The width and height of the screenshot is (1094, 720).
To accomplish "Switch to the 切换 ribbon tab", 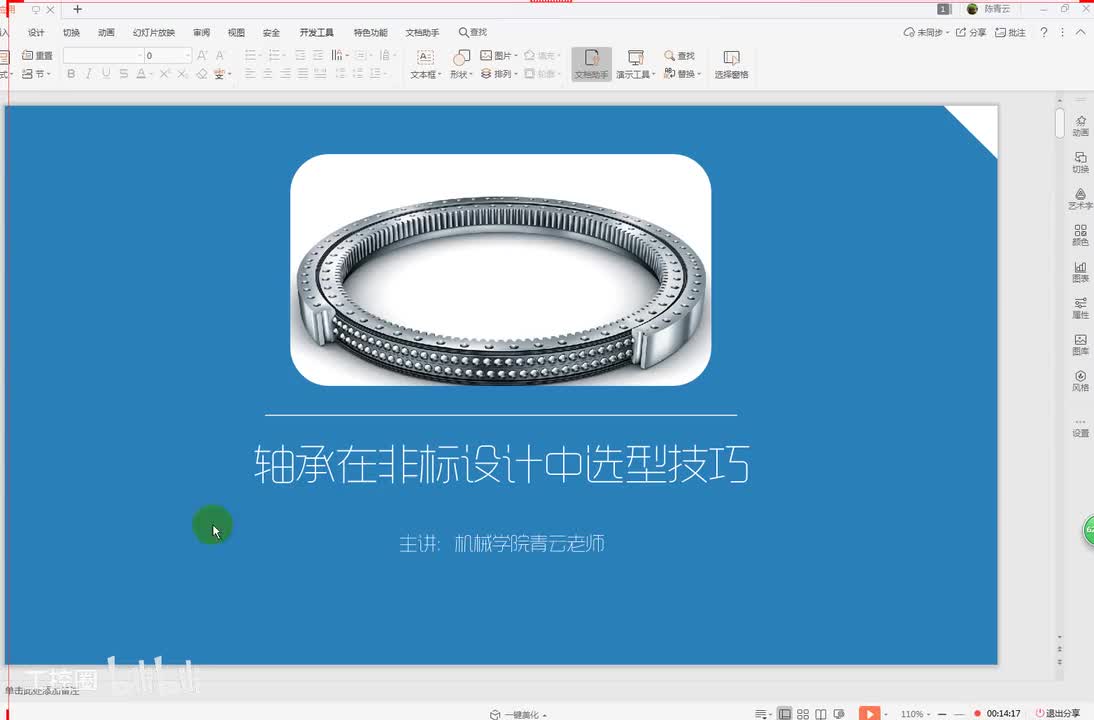I will tap(71, 33).
